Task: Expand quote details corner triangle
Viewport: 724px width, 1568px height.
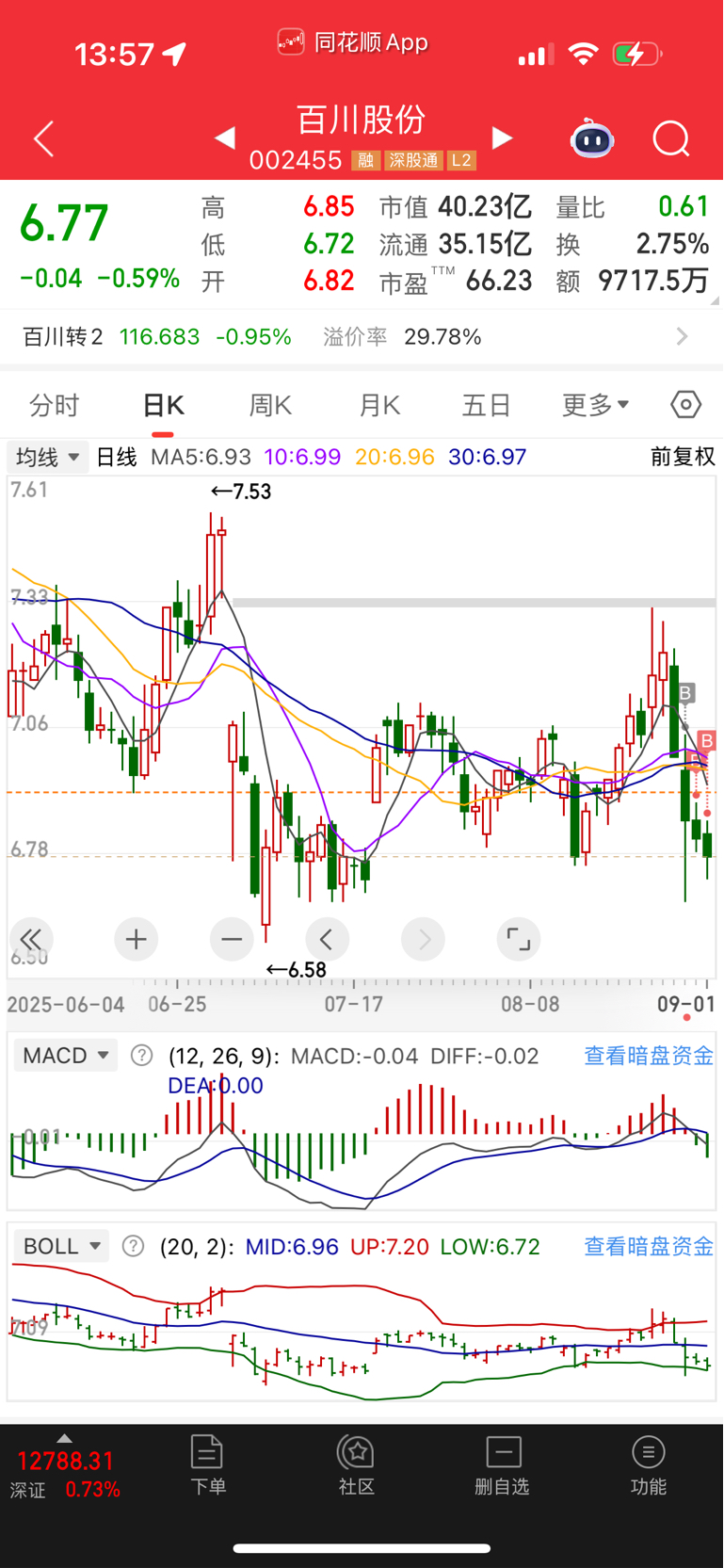Action: pos(715,300)
